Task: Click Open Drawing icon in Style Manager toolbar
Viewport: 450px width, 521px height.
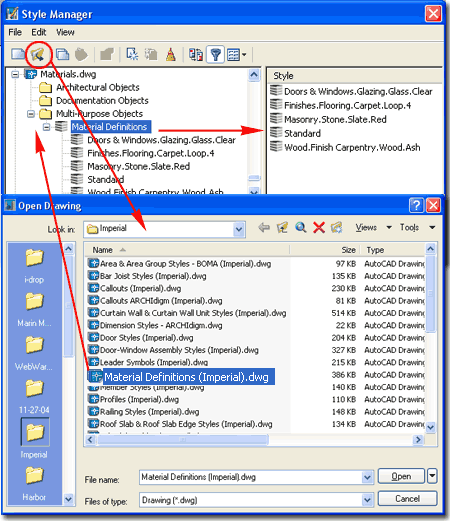Action: [x=38, y=54]
